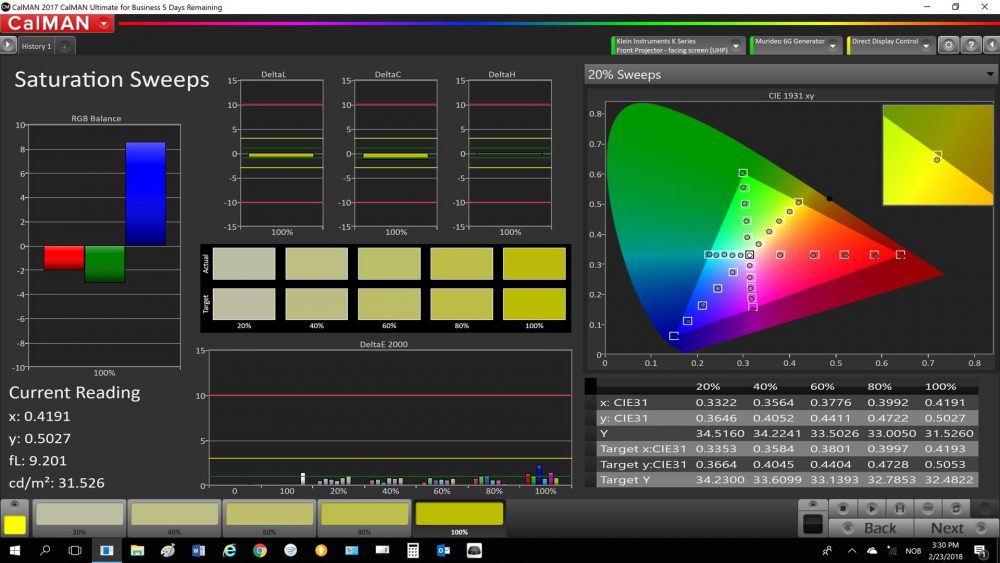Click the refresh loop icon
1000x563 pixels.
click(955, 508)
